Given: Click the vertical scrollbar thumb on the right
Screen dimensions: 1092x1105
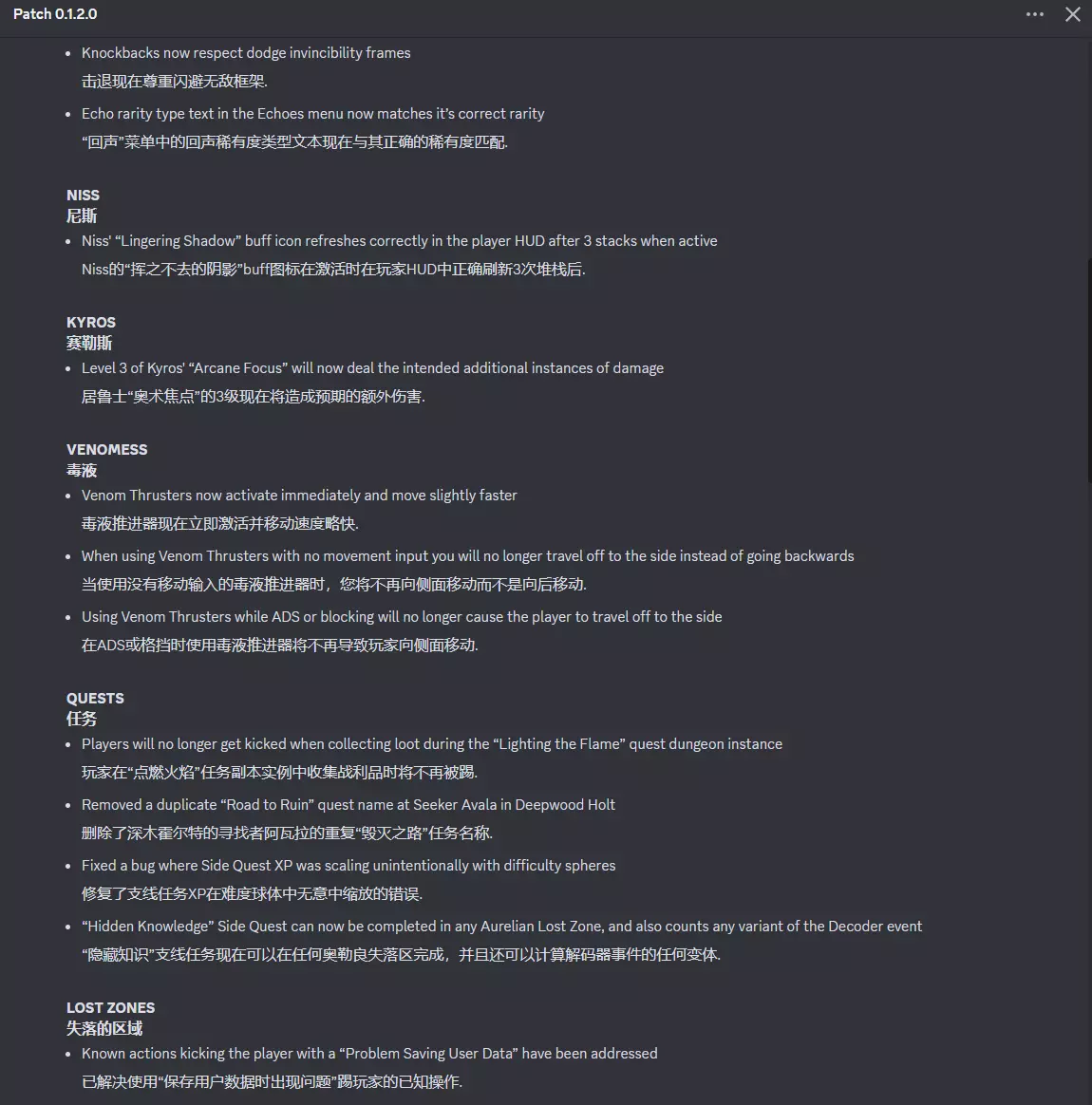Looking at the screenshot, I should point(1089,370).
